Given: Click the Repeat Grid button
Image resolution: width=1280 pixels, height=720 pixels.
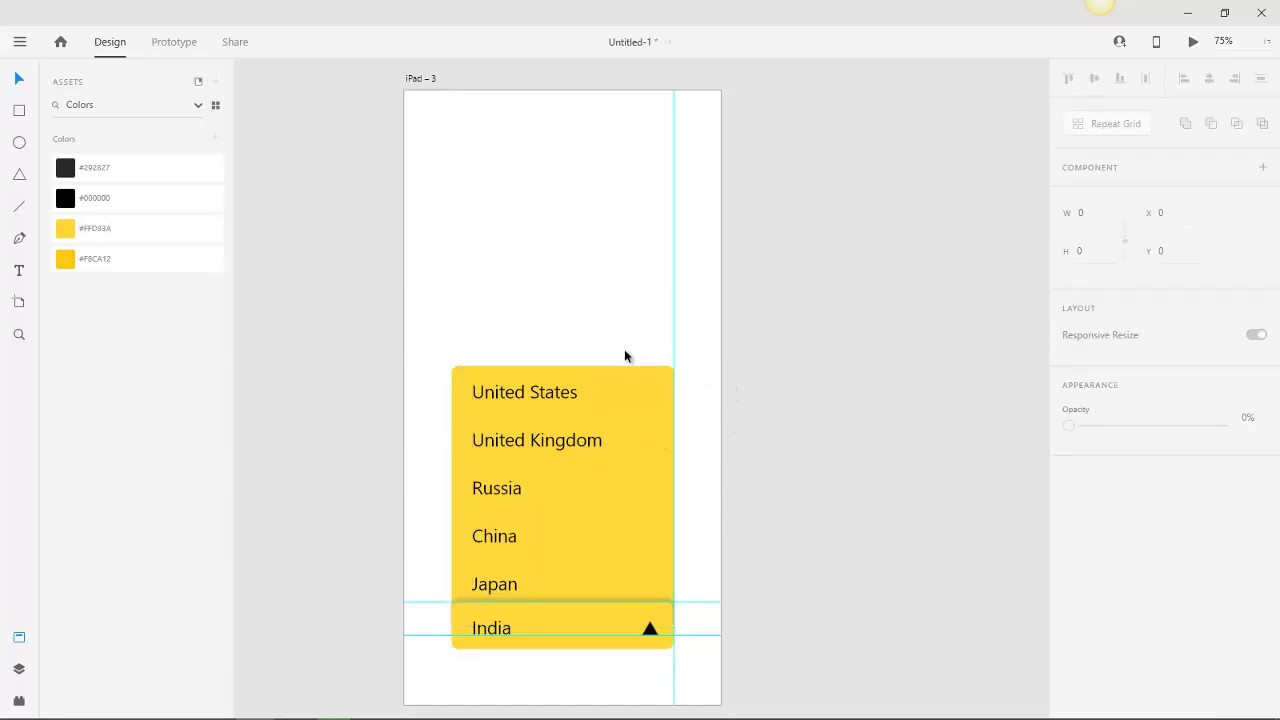Looking at the screenshot, I should click(1106, 124).
